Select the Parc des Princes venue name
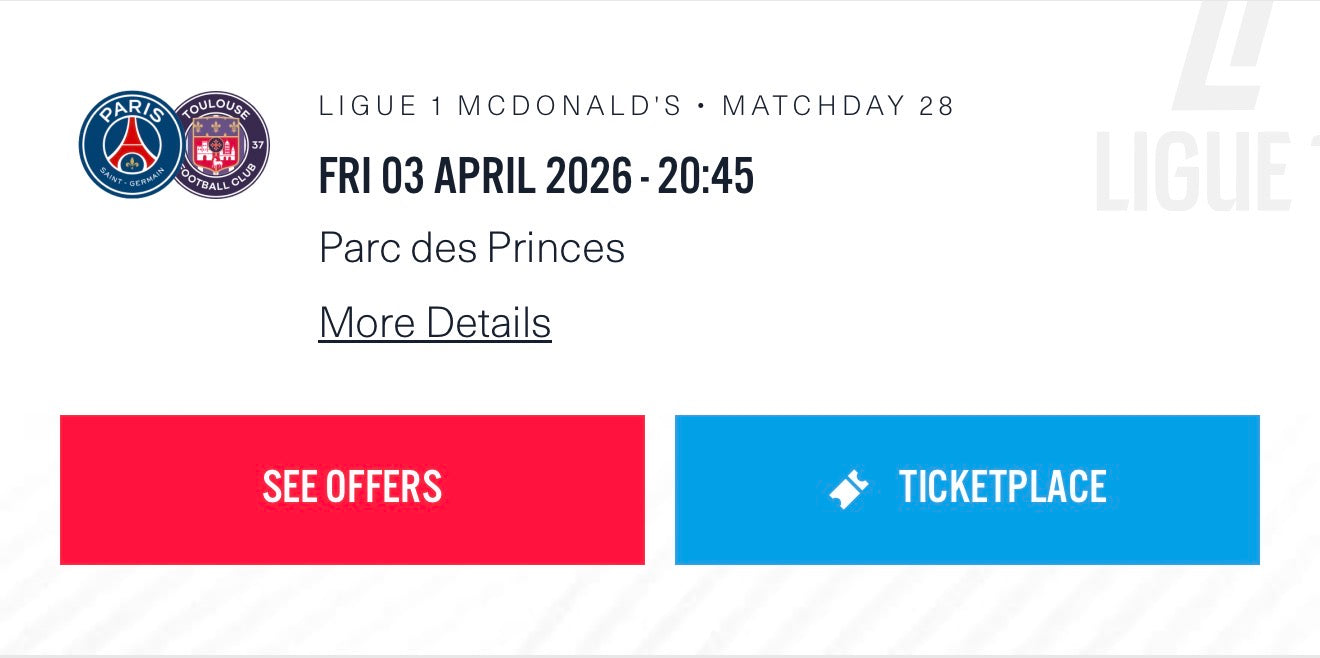 [472, 248]
